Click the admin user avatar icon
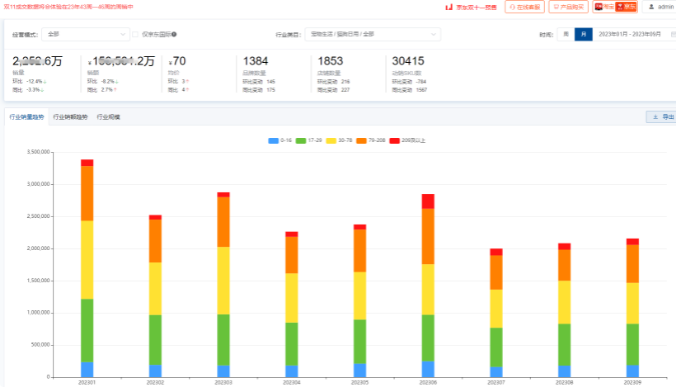 point(651,7)
